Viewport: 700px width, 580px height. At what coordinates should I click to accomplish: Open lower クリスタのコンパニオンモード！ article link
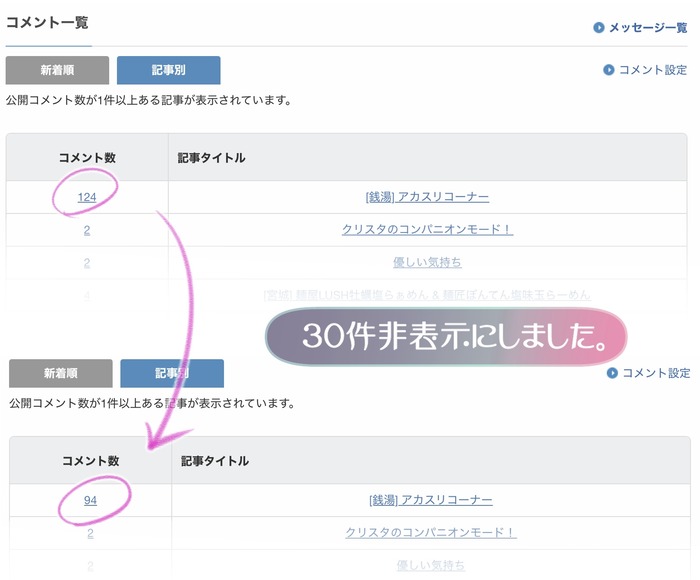click(x=431, y=533)
